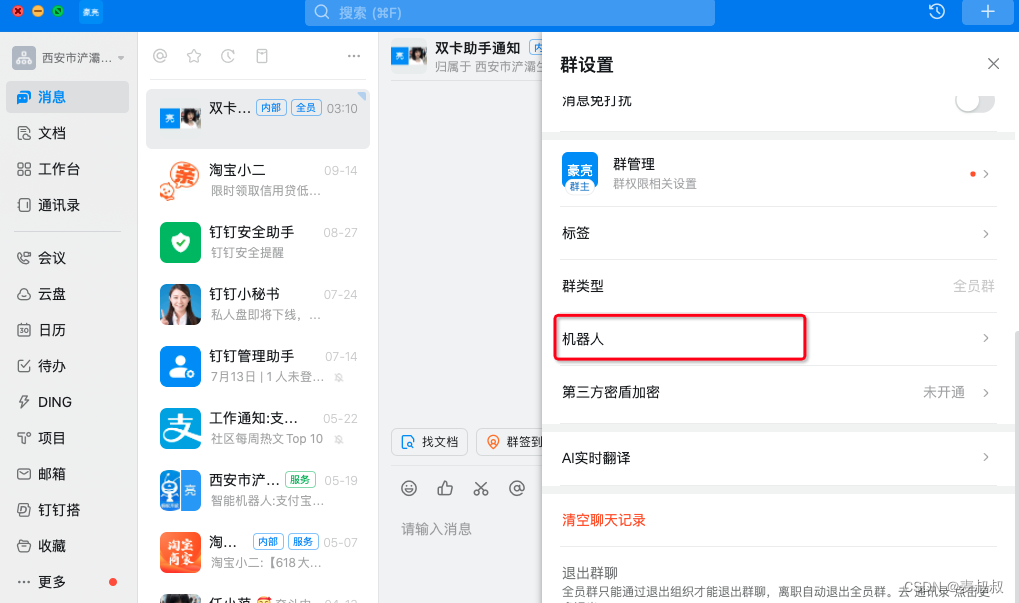1019x603 pixels.
Task: Click the bookmark filter icon in conversation toolbar
Action: coord(262,56)
